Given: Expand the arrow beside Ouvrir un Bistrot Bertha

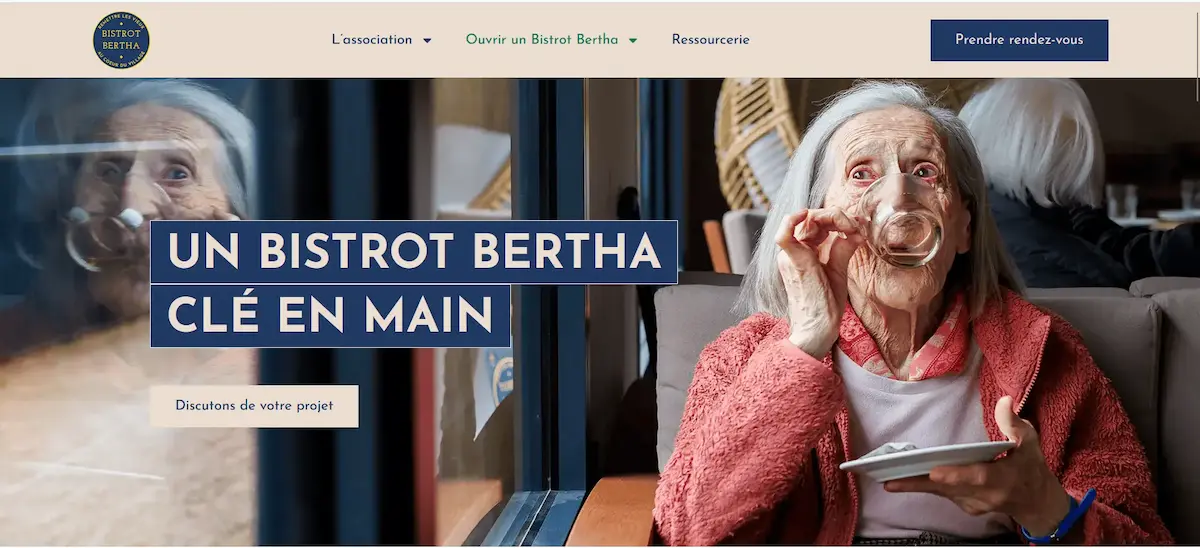Looking at the screenshot, I should pos(632,41).
